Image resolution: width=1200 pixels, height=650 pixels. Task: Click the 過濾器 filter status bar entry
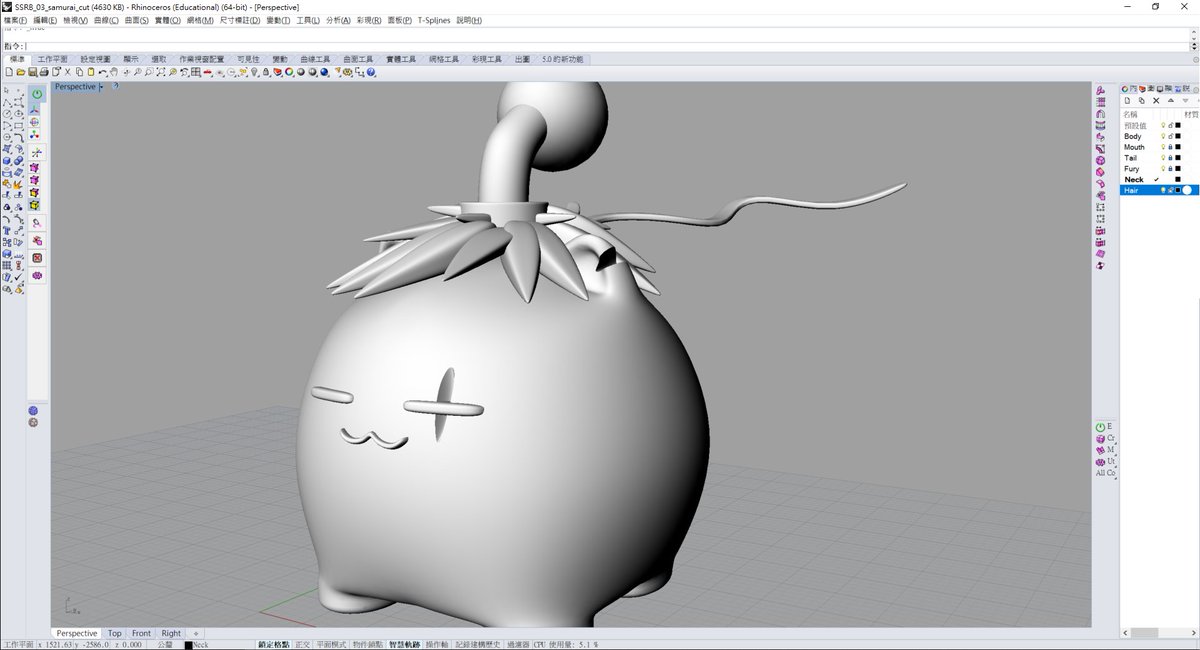pos(518,645)
